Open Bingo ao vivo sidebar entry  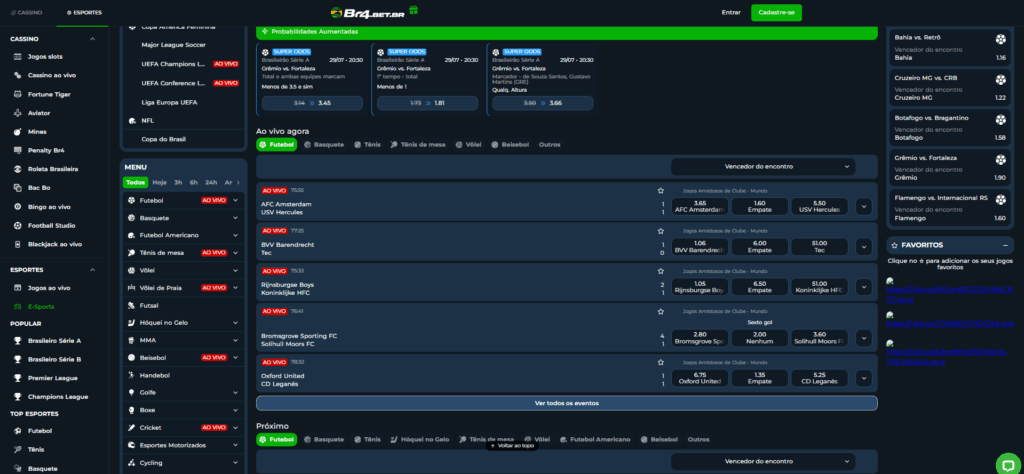49,207
